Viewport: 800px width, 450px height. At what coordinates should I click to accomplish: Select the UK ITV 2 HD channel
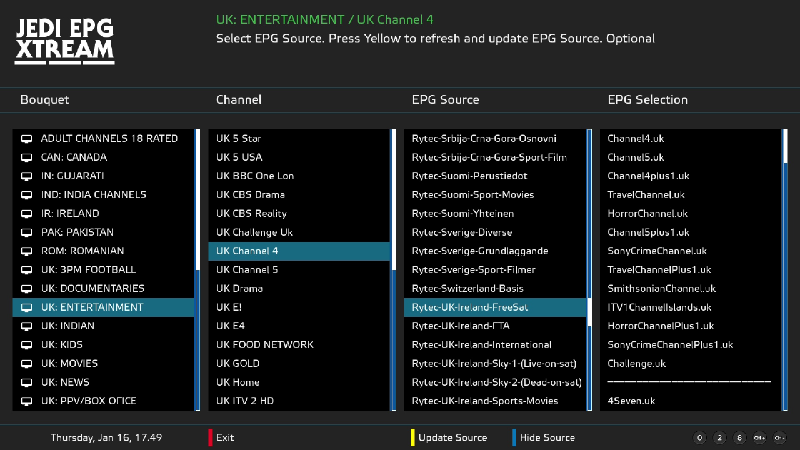point(299,401)
